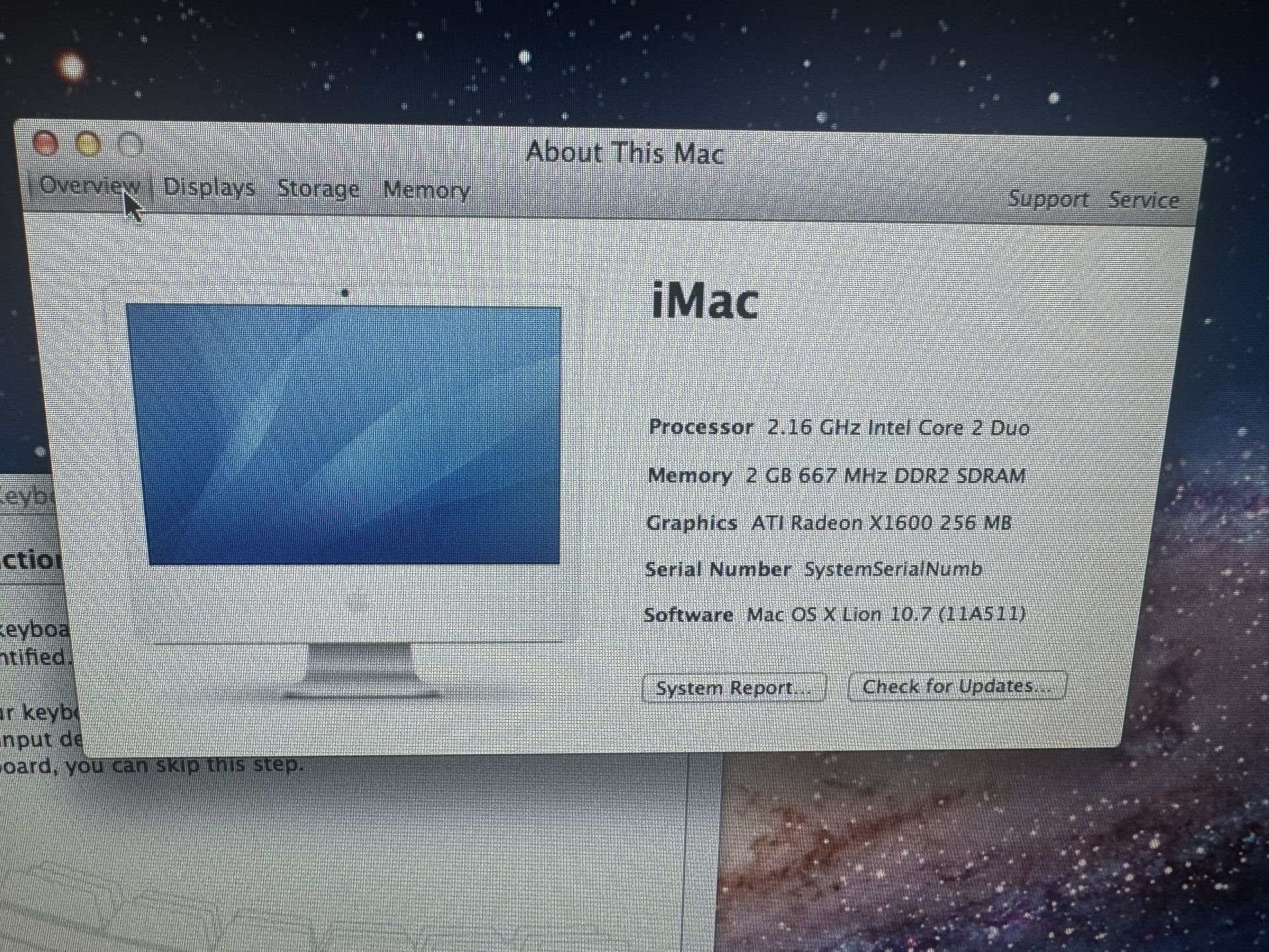Switch to the Overview tab

[x=90, y=186]
